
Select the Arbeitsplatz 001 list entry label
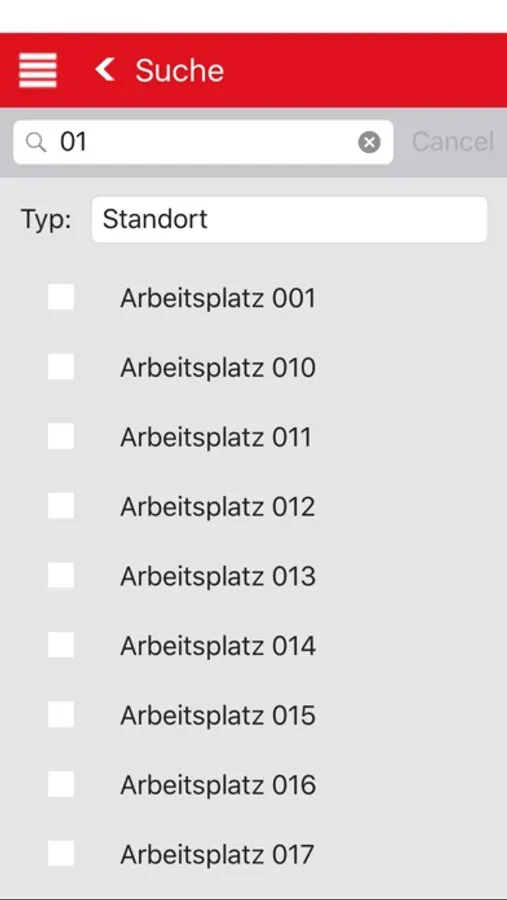tap(218, 298)
